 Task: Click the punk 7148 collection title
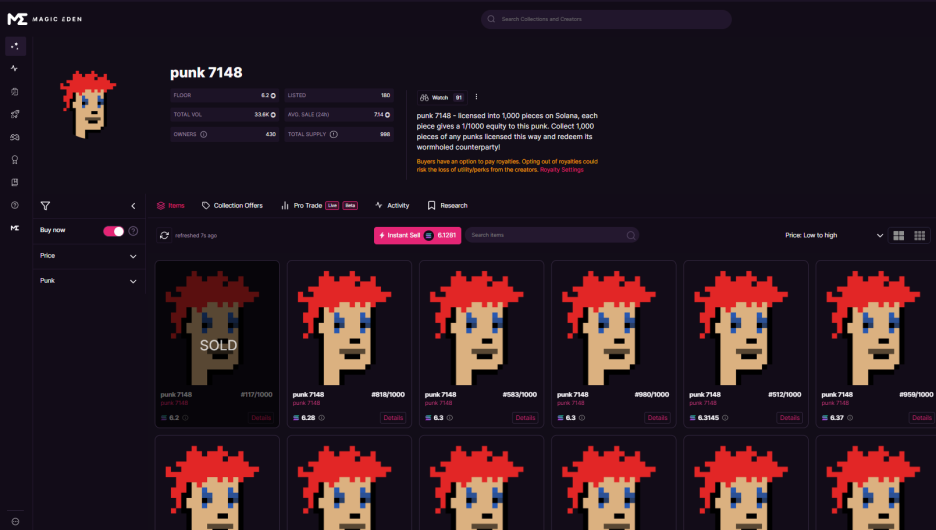(206, 73)
